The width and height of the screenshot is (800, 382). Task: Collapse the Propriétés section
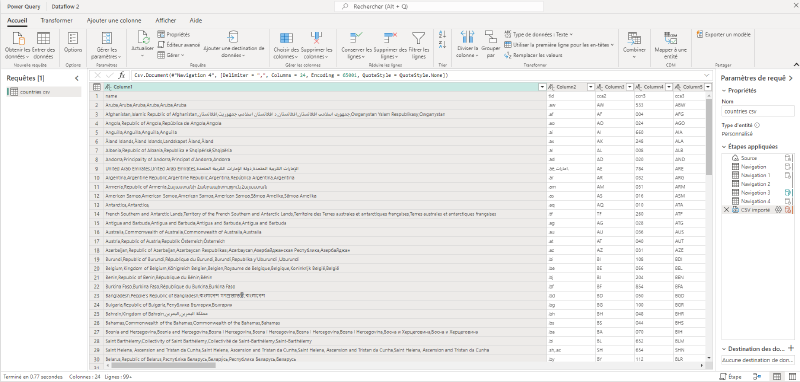[723, 90]
